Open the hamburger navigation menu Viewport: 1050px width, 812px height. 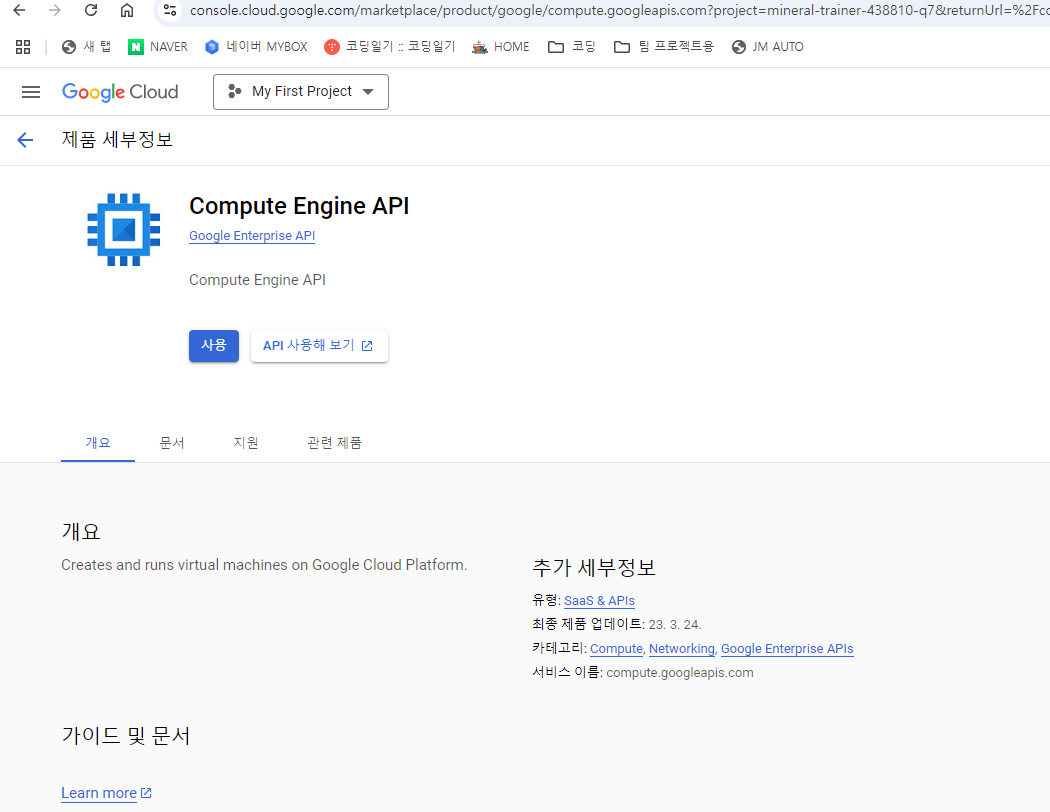(31, 92)
